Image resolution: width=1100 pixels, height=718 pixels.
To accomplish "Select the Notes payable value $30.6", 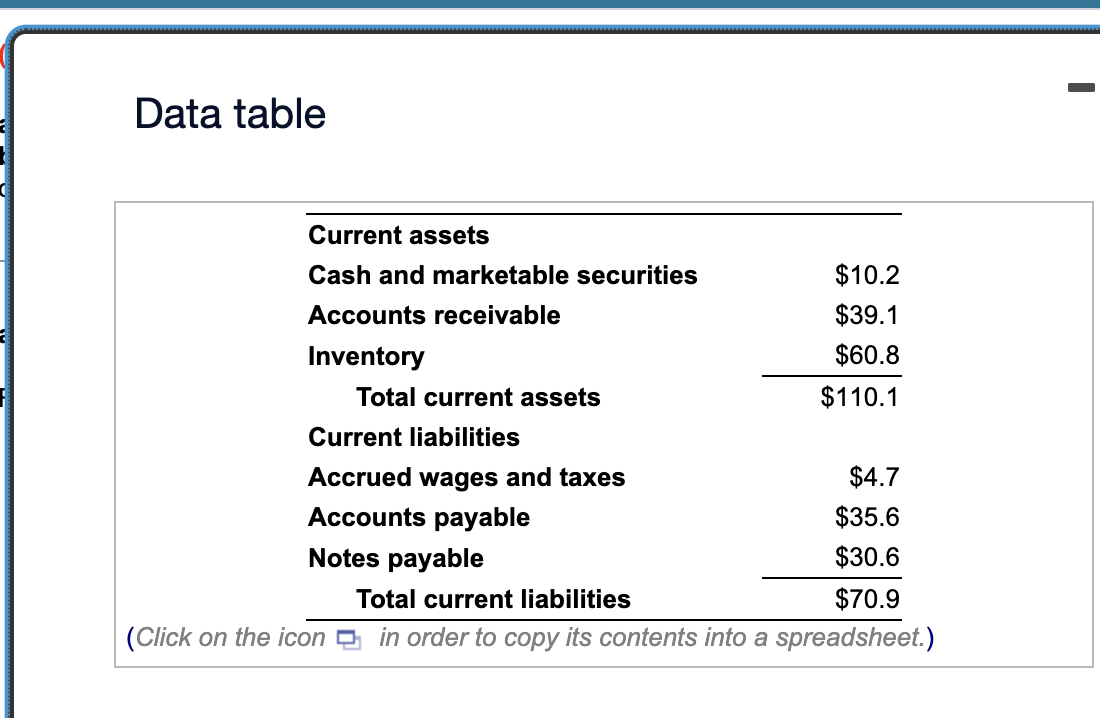I will (866, 557).
